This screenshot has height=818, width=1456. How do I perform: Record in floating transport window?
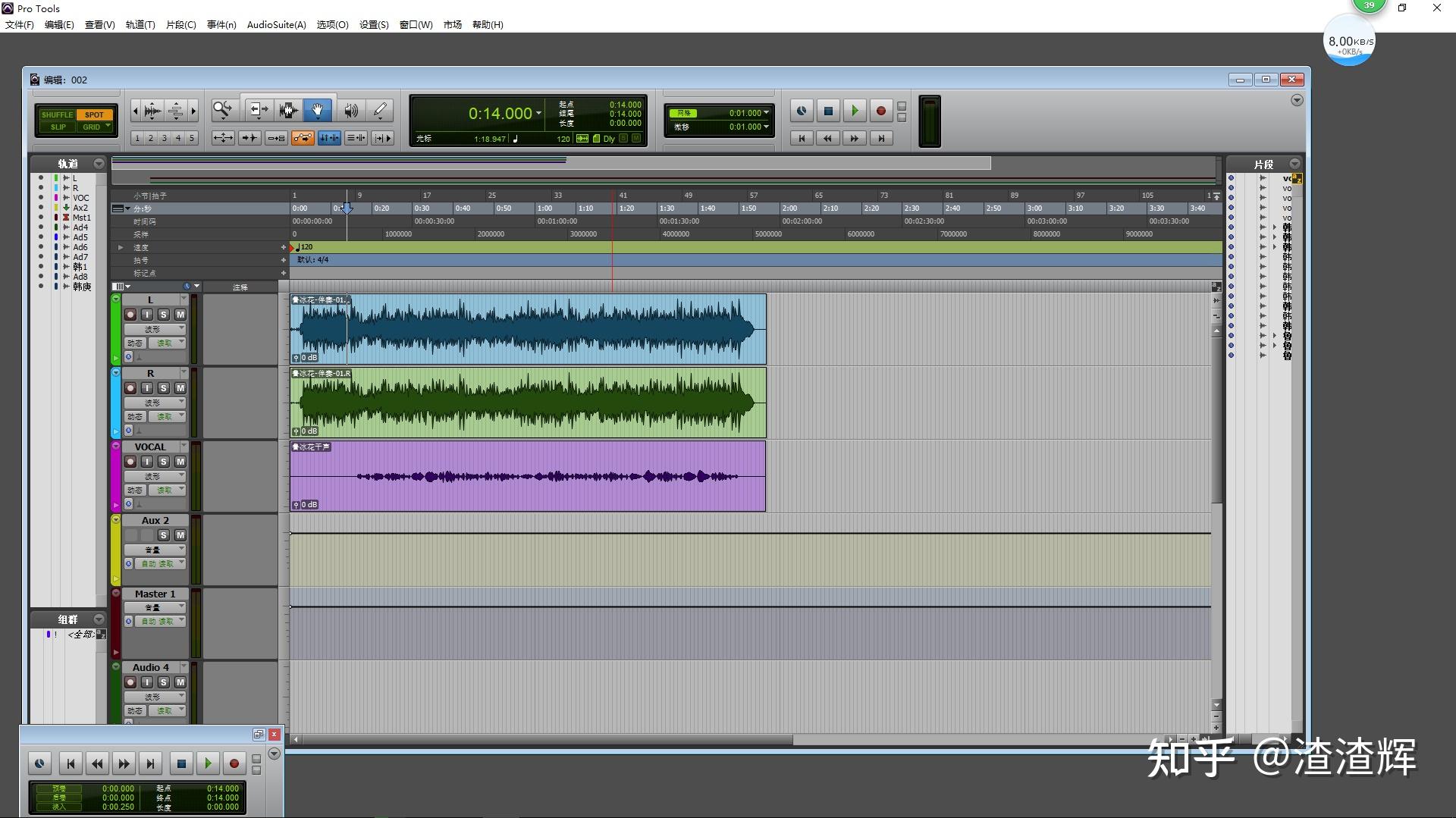click(x=234, y=763)
